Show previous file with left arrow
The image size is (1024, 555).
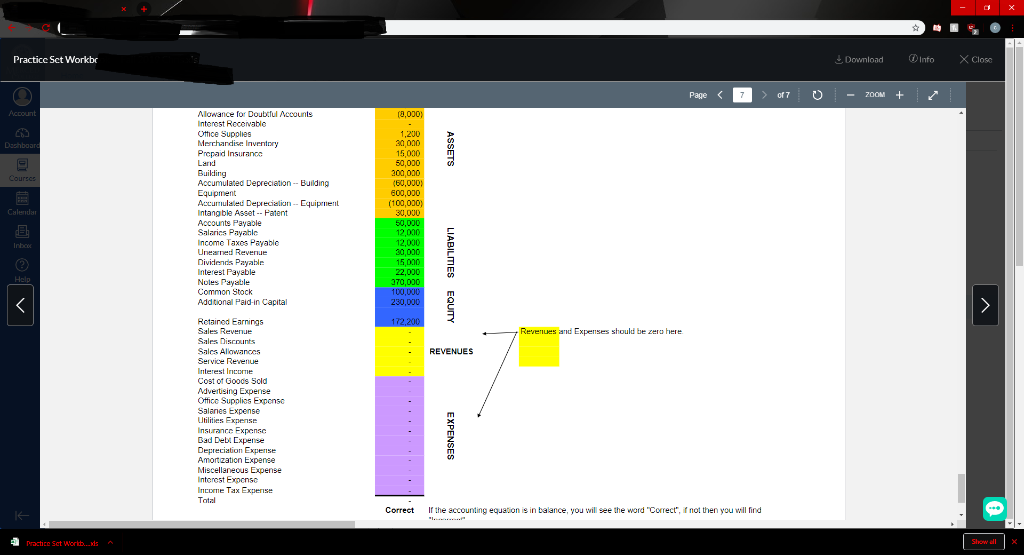click(x=20, y=305)
